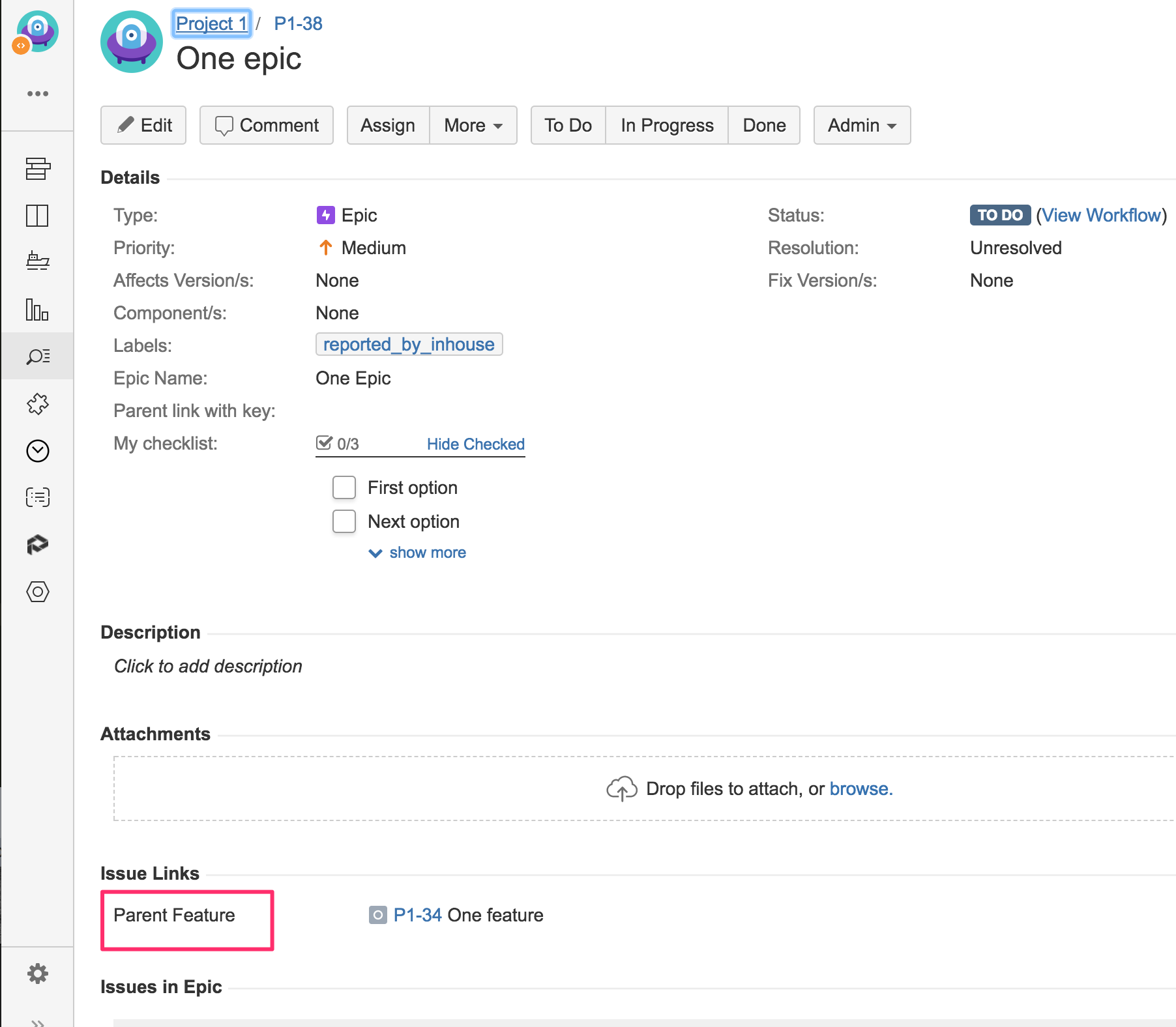The image size is (1176, 1027).
Task: Click Hide Checked toggle link
Action: point(475,444)
